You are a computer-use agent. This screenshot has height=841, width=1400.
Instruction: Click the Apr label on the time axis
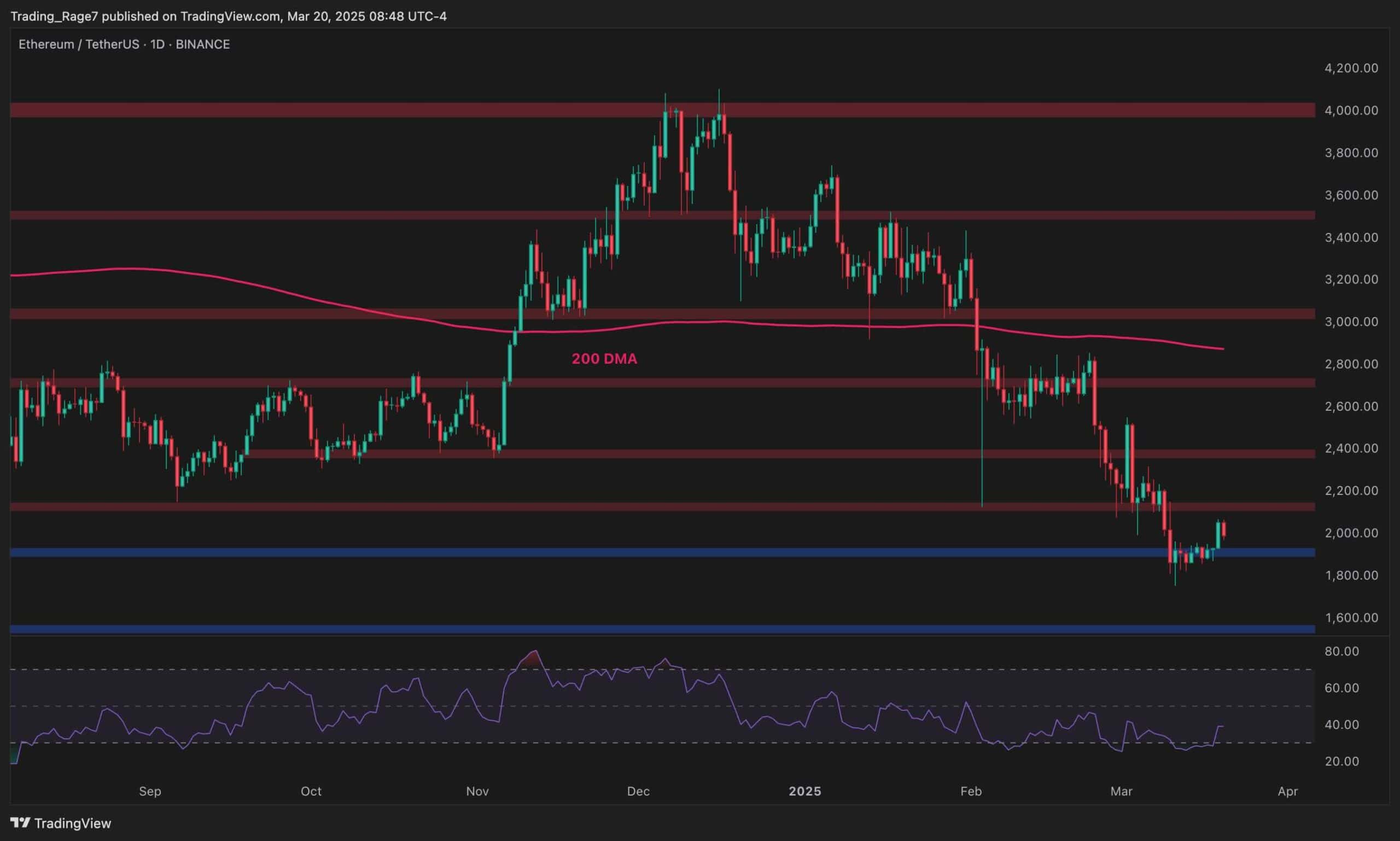1287,791
